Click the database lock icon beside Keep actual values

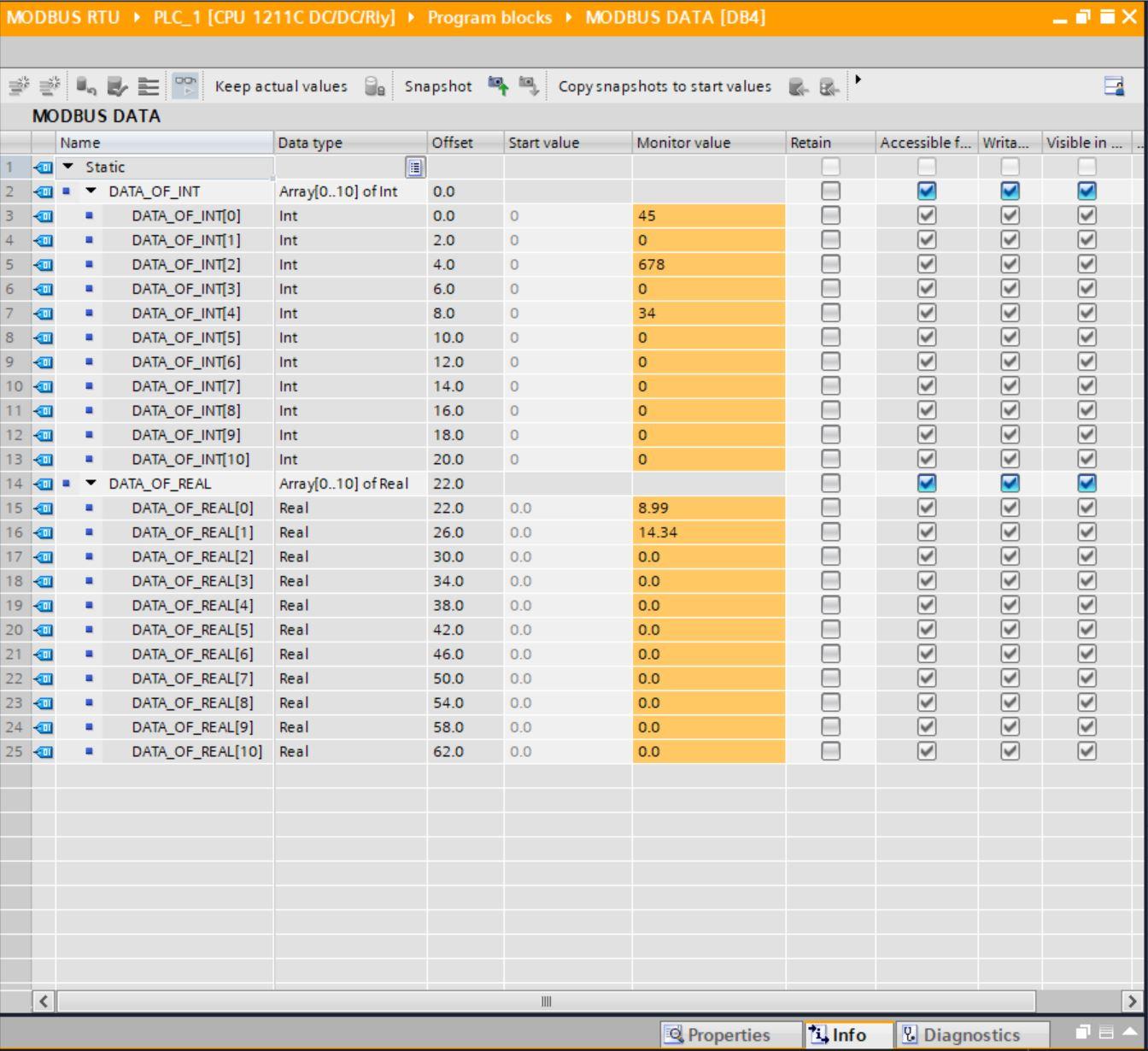pyautogui.click(x=374, y=86)
